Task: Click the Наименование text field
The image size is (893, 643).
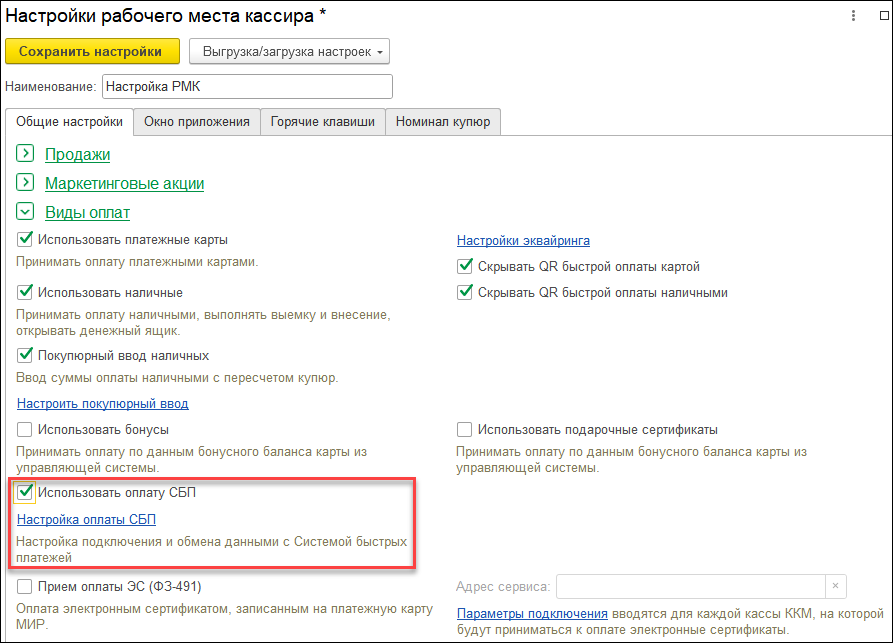Action: coord(247,87)
